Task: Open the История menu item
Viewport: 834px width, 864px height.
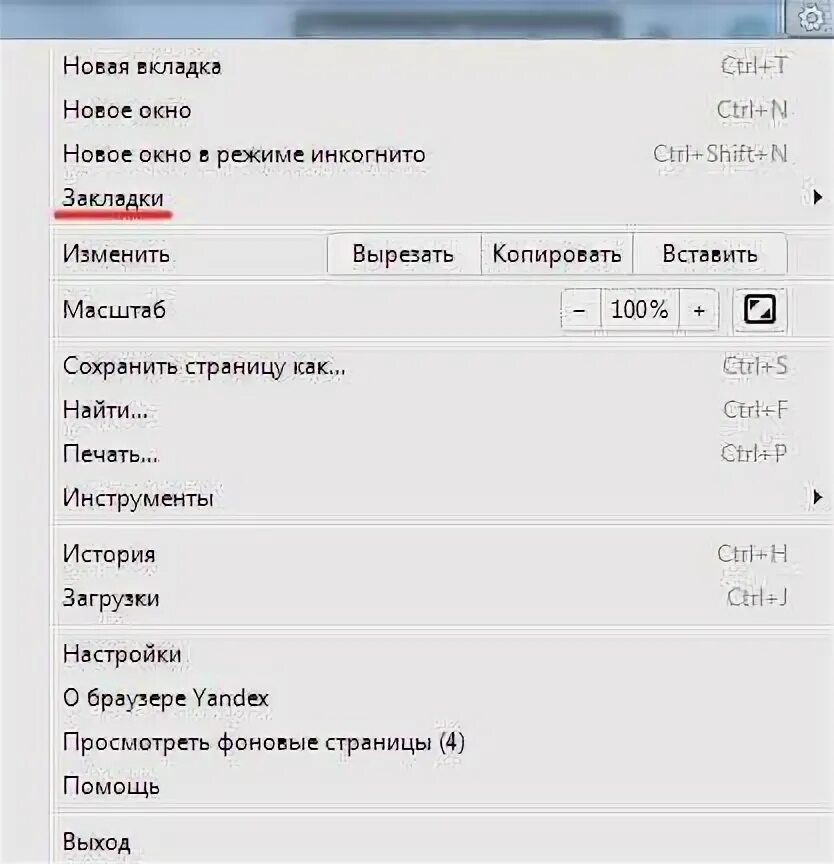Action: tap(442, 554)
